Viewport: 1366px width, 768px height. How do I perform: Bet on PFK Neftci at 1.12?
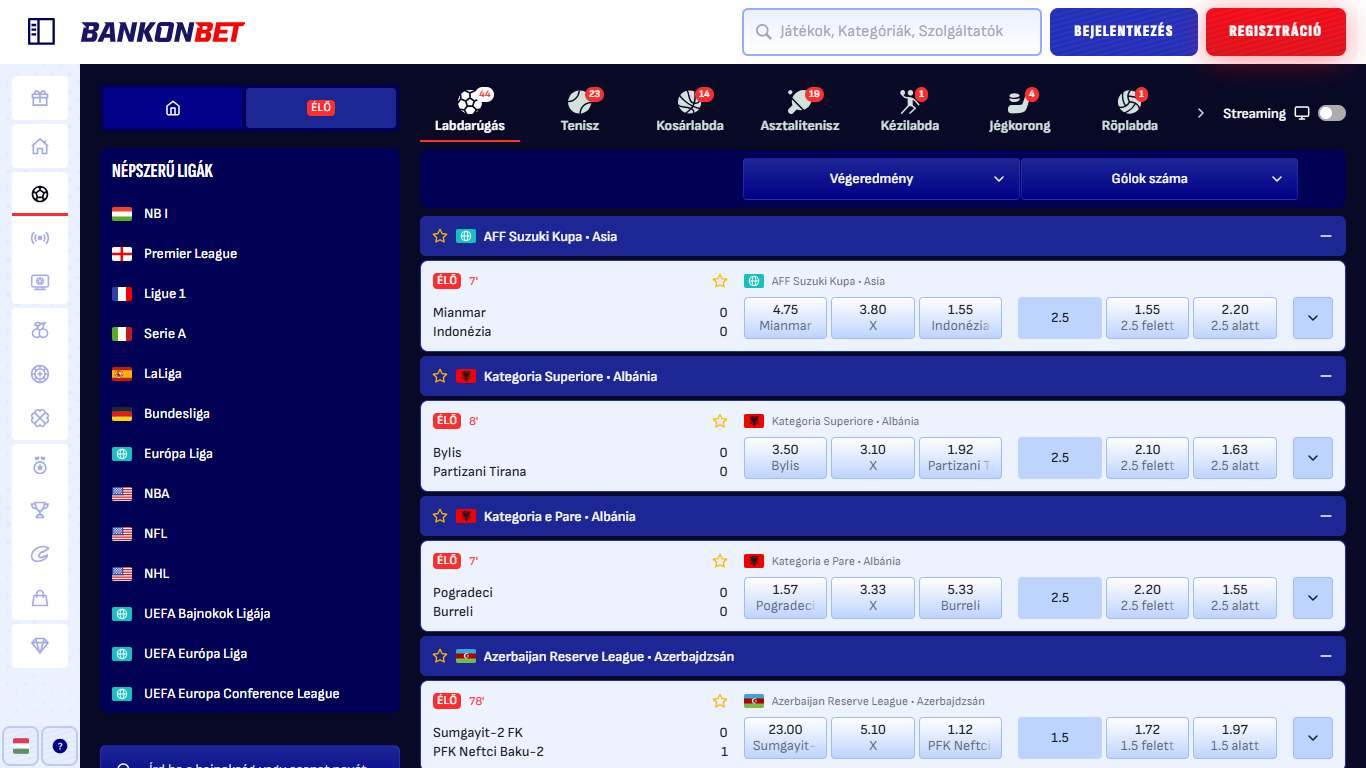[960, 738]
